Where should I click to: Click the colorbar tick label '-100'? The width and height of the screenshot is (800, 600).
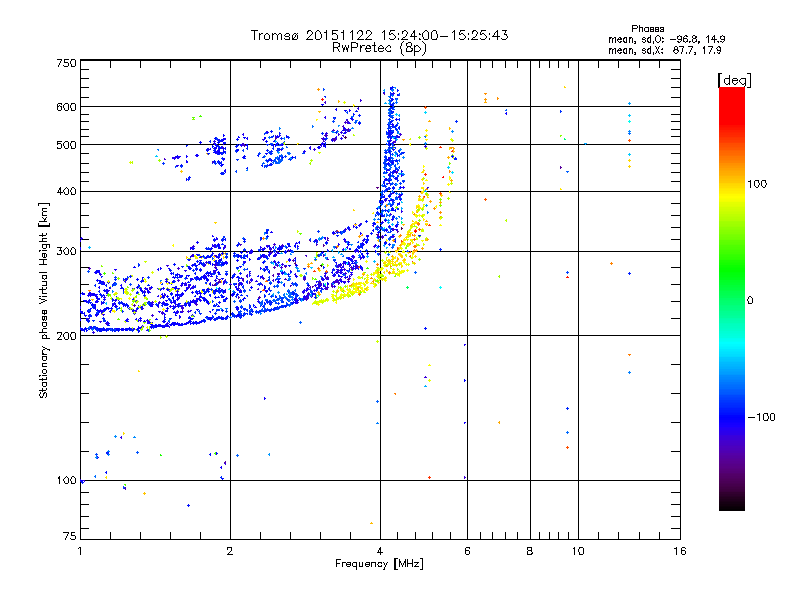(x=761, y=417)
